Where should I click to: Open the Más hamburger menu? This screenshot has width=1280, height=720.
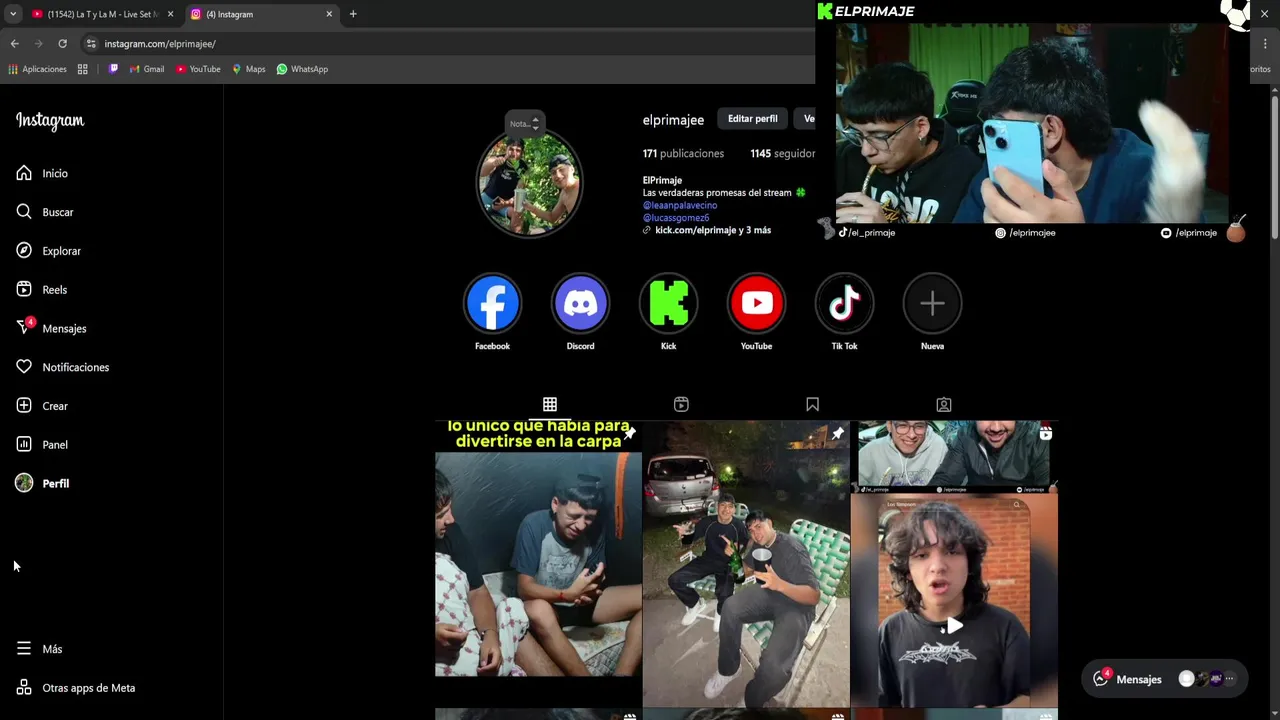[24, 649]
